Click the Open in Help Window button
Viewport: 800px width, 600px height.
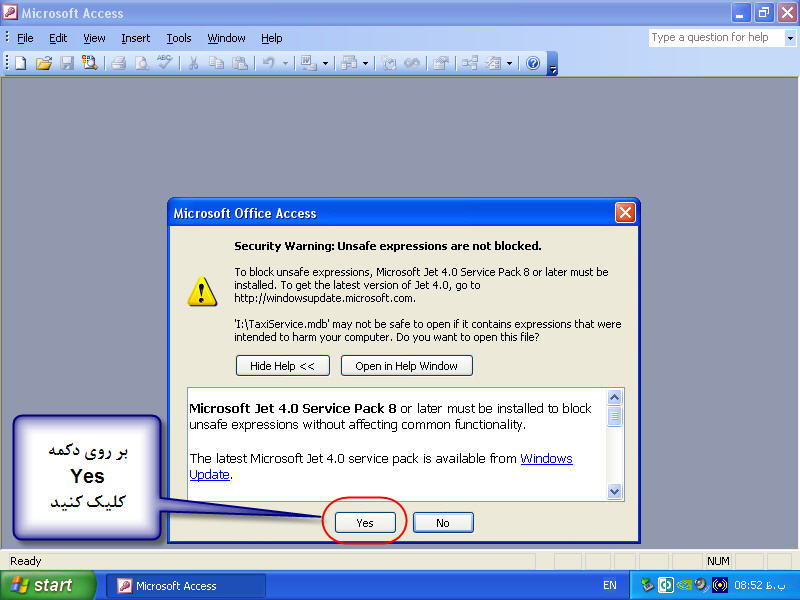[x=407, y=366]
